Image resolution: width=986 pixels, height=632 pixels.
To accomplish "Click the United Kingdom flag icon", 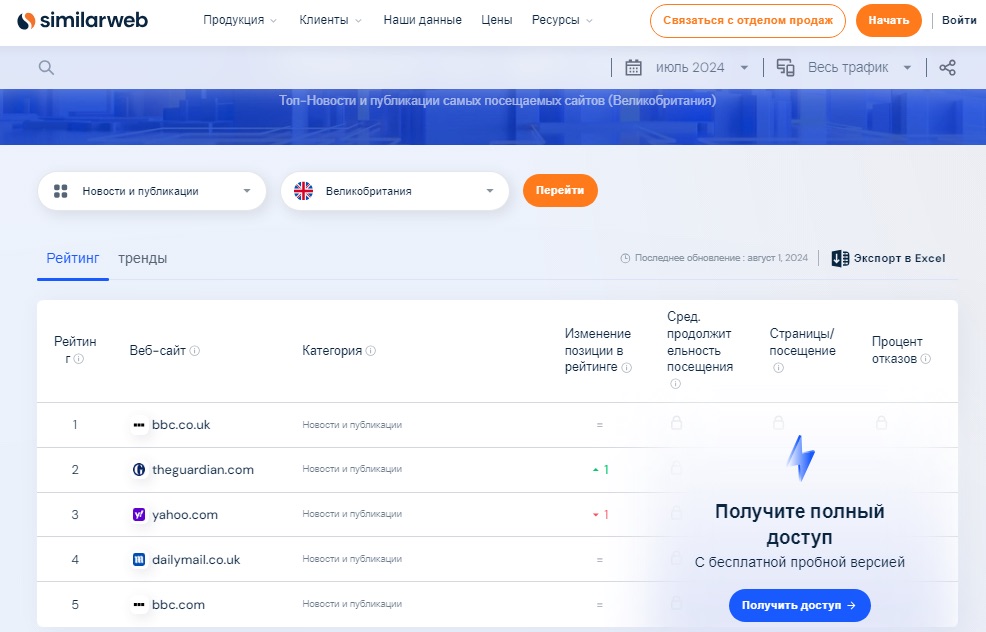I will tap(304, 191).
